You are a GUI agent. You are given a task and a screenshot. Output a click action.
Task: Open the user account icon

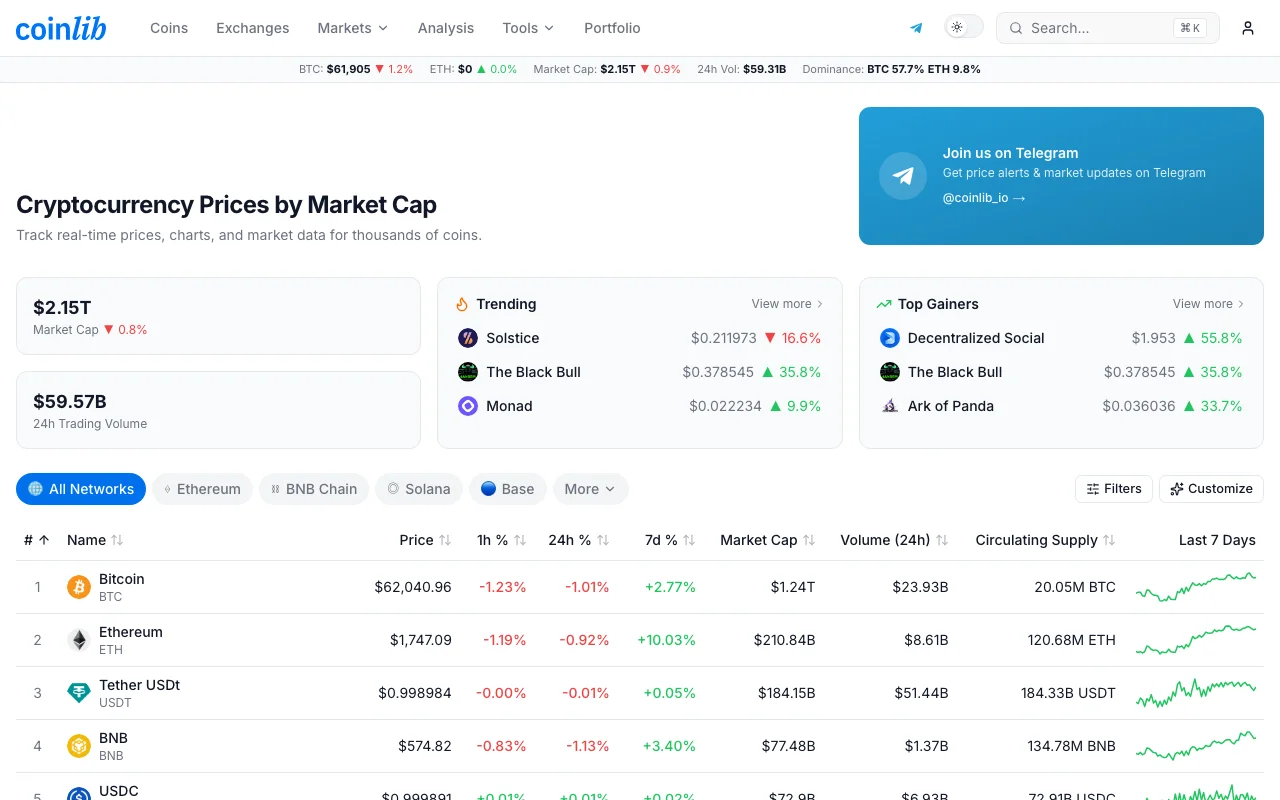(x=1248, y=28)
